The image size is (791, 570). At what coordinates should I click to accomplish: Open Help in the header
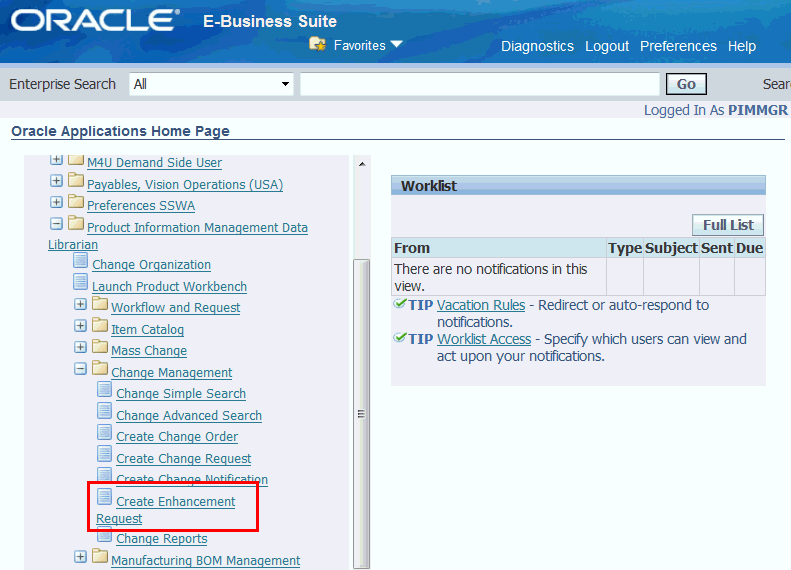[742, 46]
